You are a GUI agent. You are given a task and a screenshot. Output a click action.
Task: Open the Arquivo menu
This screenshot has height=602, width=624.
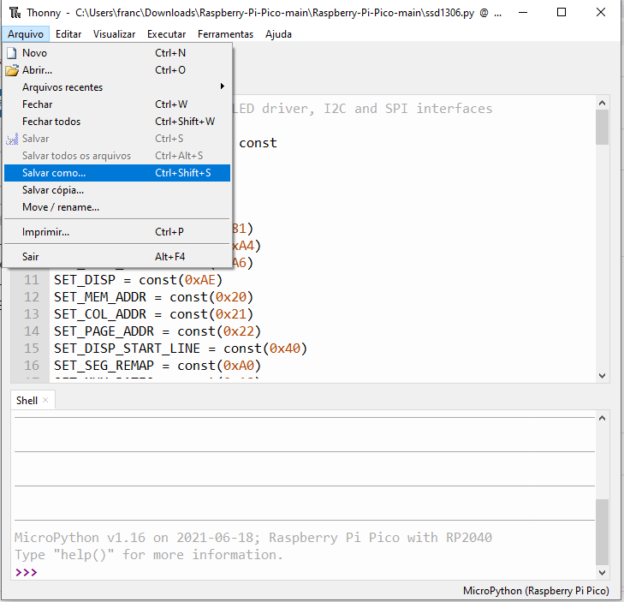tap(25, 34)
